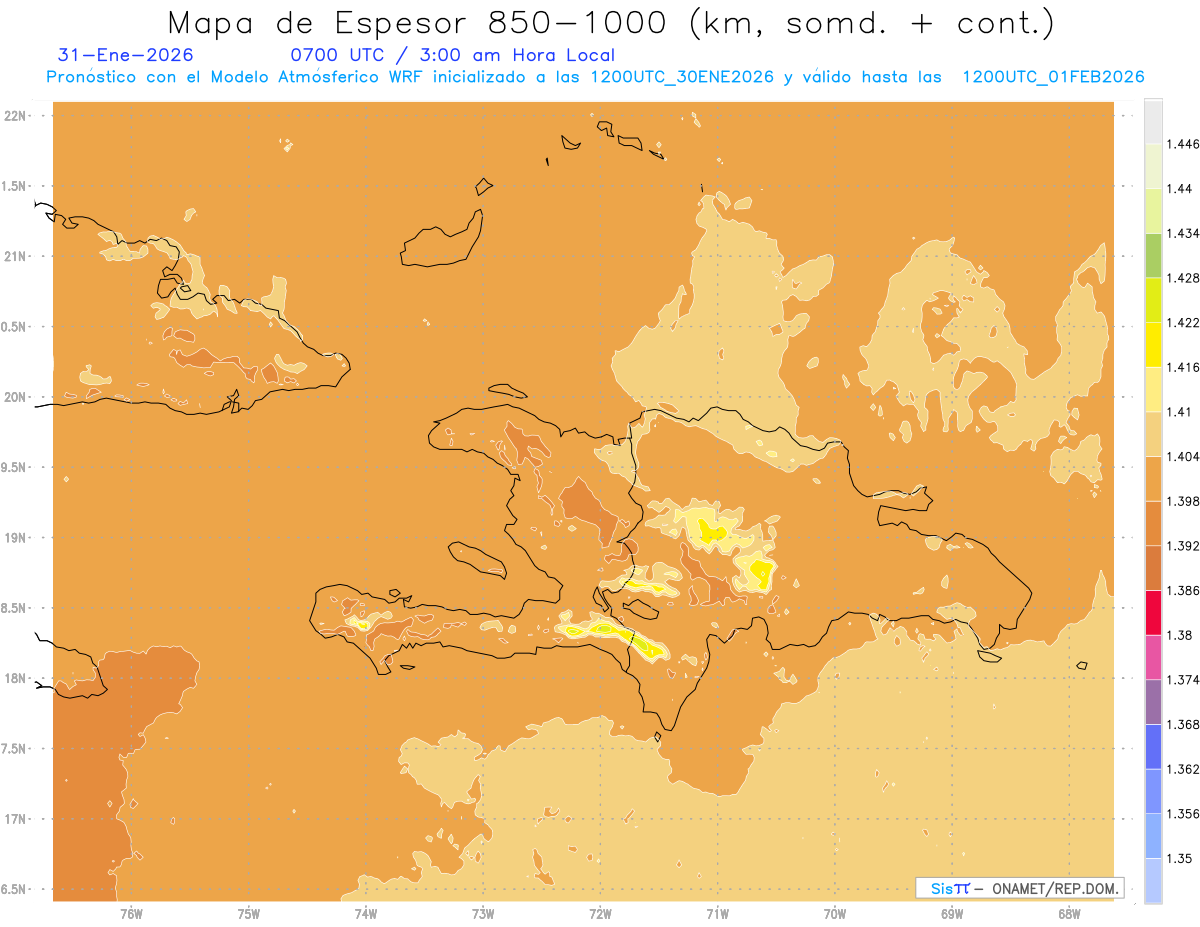1200x927 pixels.
Task: Click the '19N' latitude label
Action: point(15,538)
